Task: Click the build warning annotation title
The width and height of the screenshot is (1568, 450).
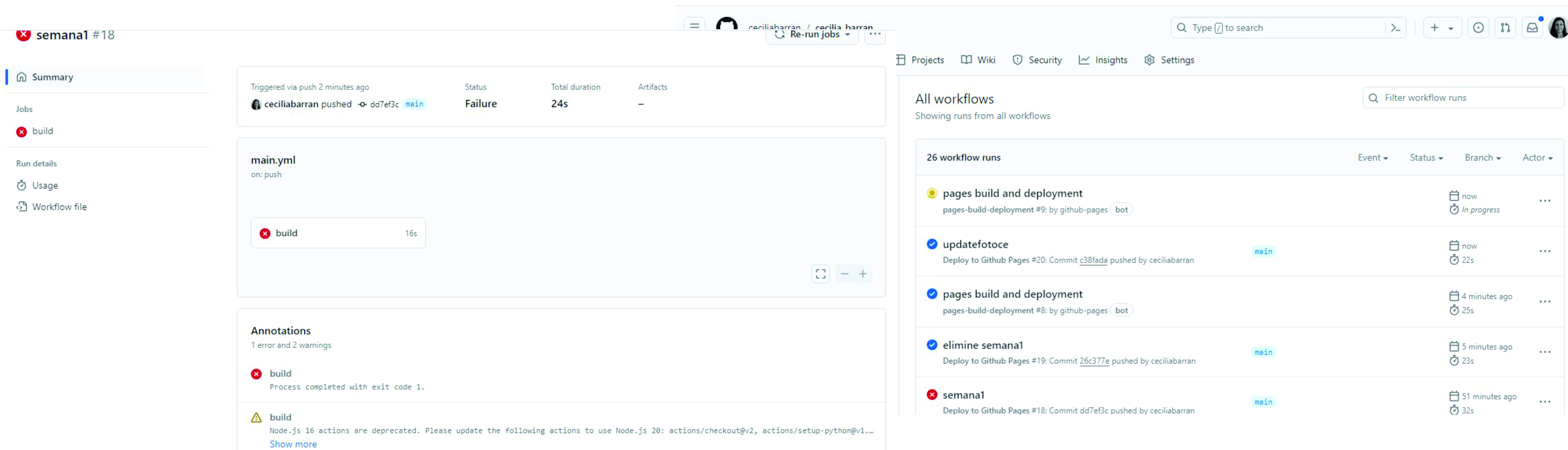Action: coord(281,417)
